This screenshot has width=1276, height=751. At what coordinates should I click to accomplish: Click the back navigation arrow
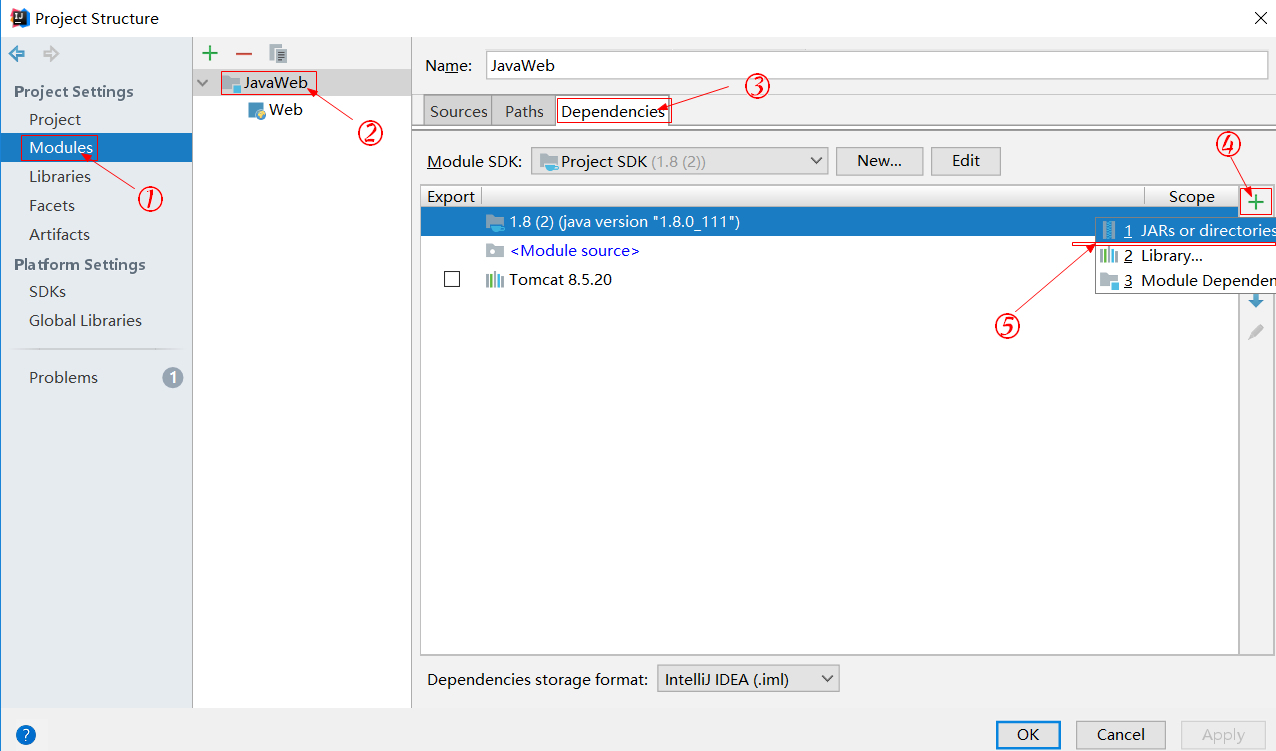coord(18,54)
